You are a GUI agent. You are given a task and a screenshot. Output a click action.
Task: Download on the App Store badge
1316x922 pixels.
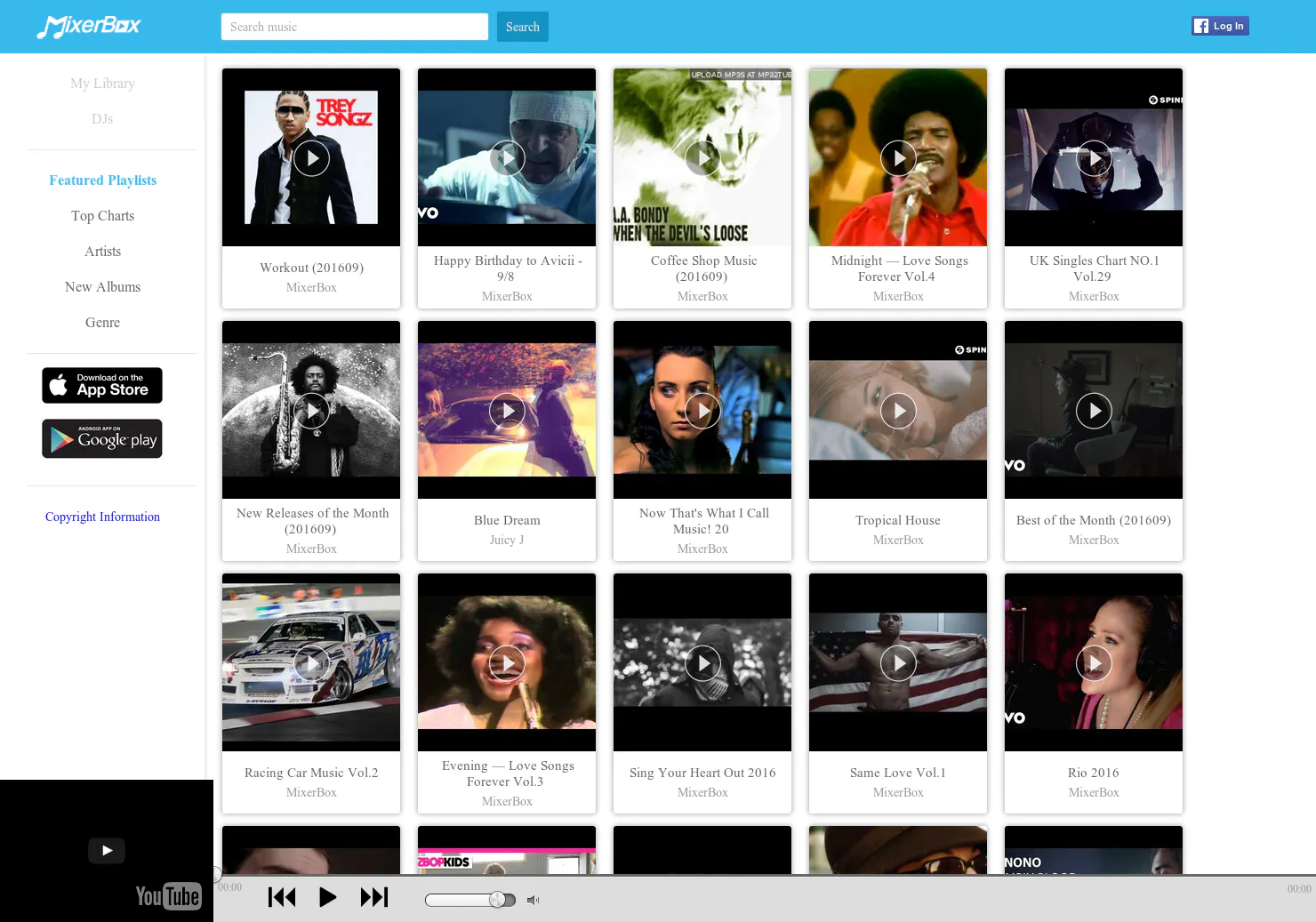pyautogui.click(x=102, y=385)
